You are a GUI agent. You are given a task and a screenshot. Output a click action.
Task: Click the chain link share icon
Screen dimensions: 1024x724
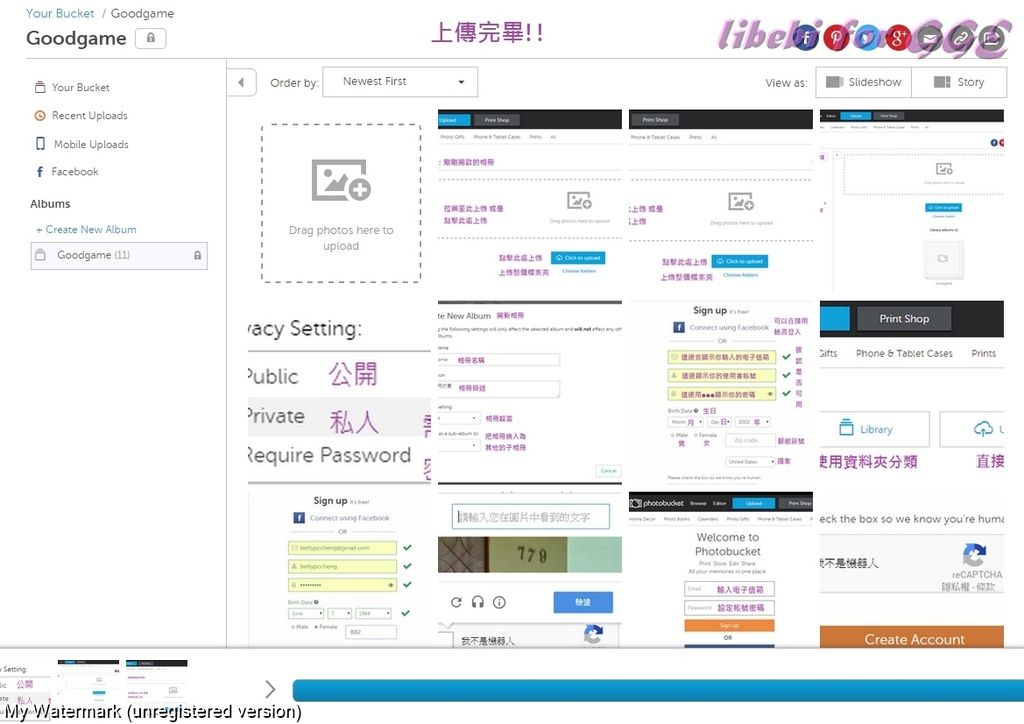pos(960,38)
